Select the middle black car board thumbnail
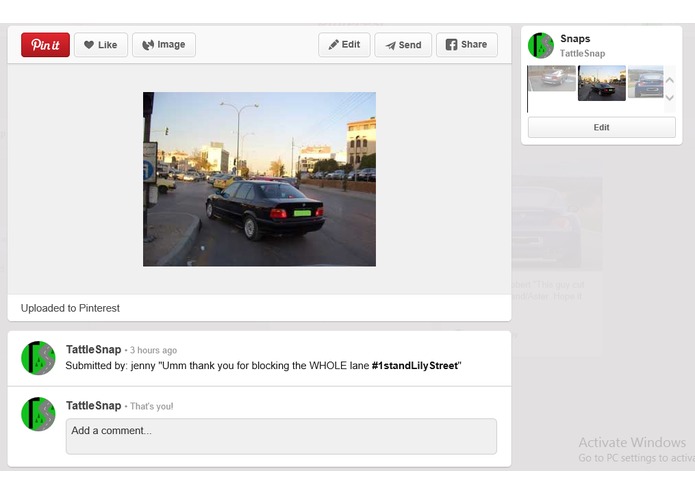Image resolution: width=695 pixels, height=494 pixels. tap(602, 83)
